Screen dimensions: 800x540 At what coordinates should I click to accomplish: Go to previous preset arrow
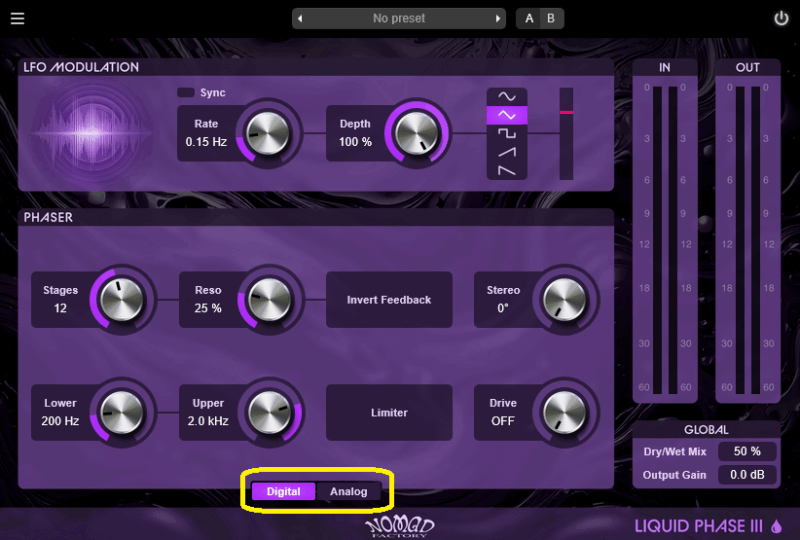click(300, 18)
